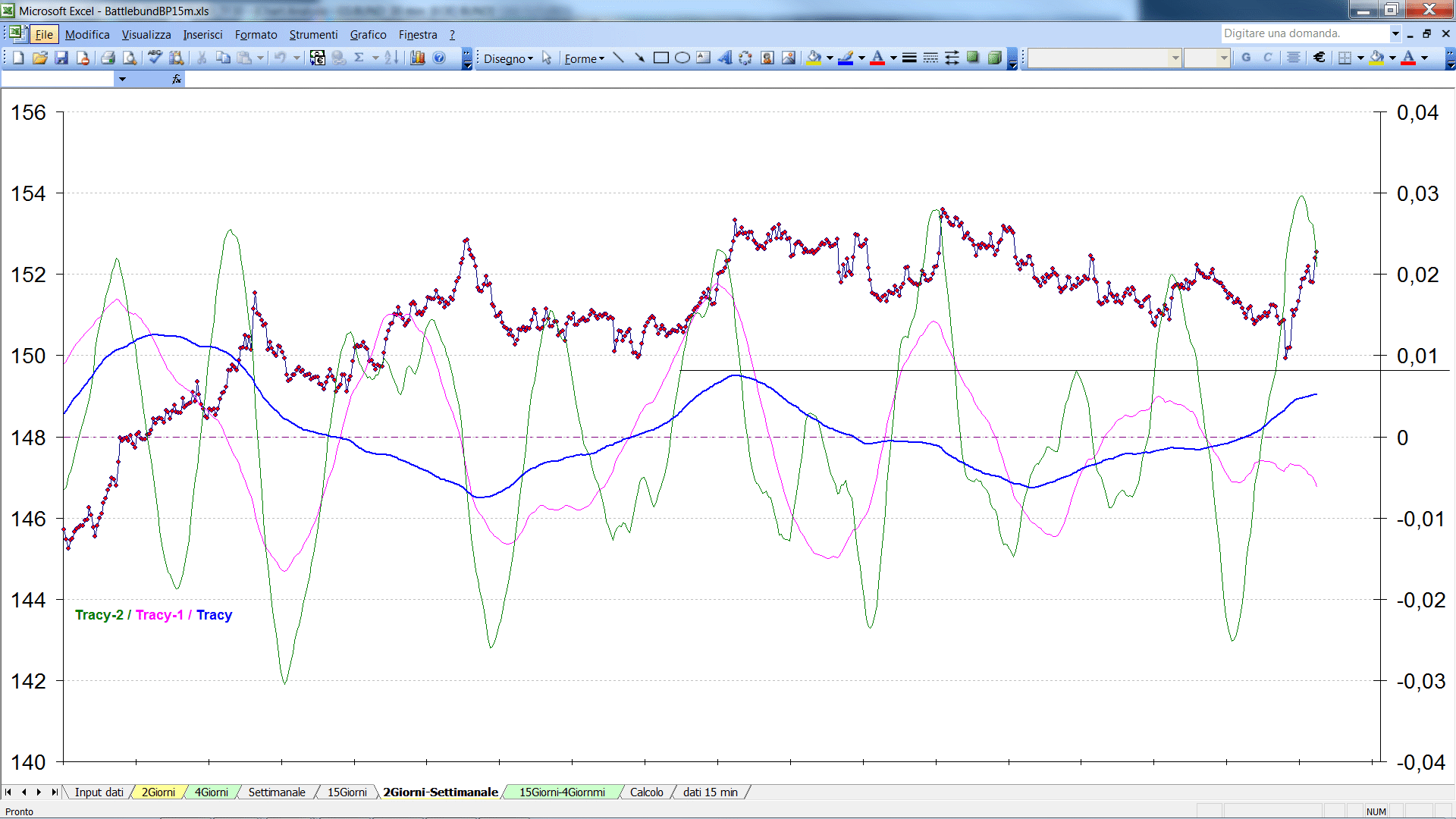
Task: Open Borders dropdown arrow in formatting toolbar
Action: point(1360,58)
